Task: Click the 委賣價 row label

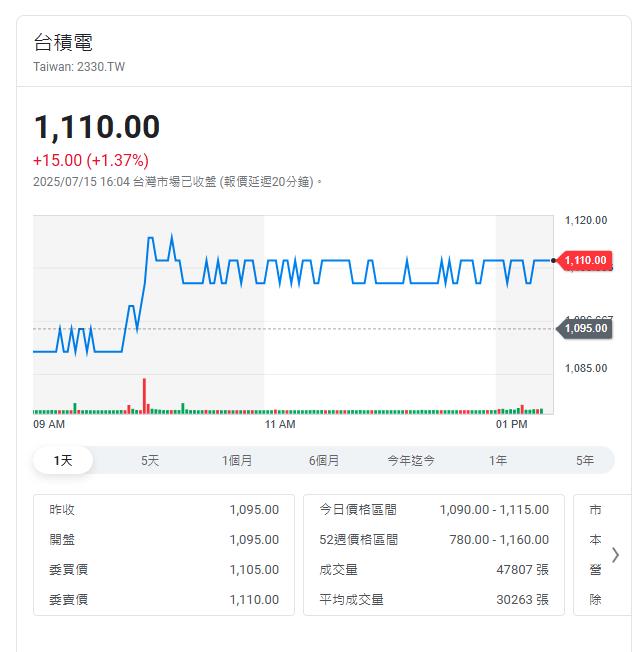Action: pyautogui.click(x=68, y=600)
